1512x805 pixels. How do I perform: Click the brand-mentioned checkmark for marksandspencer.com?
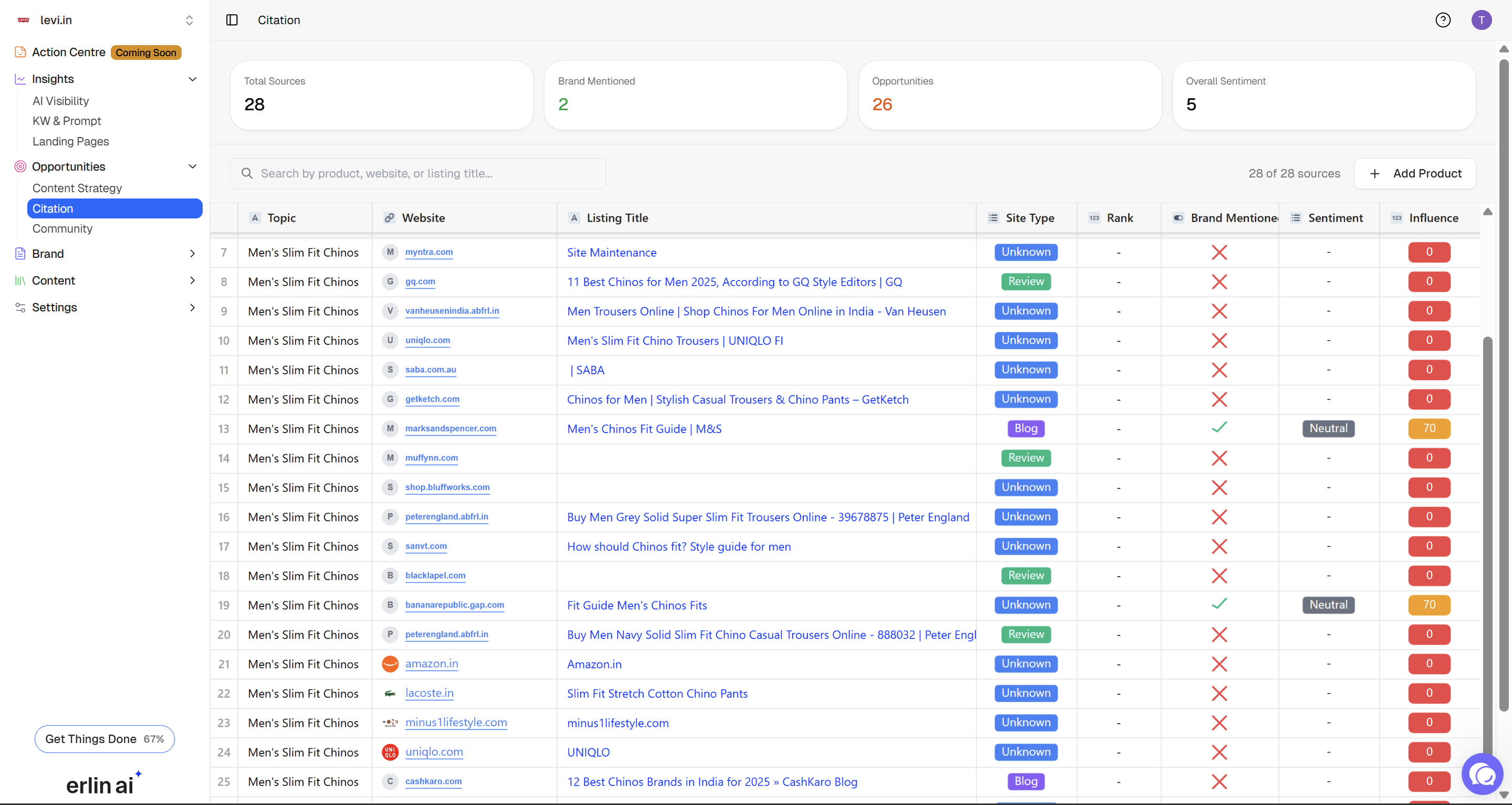tap(1219, 427)
